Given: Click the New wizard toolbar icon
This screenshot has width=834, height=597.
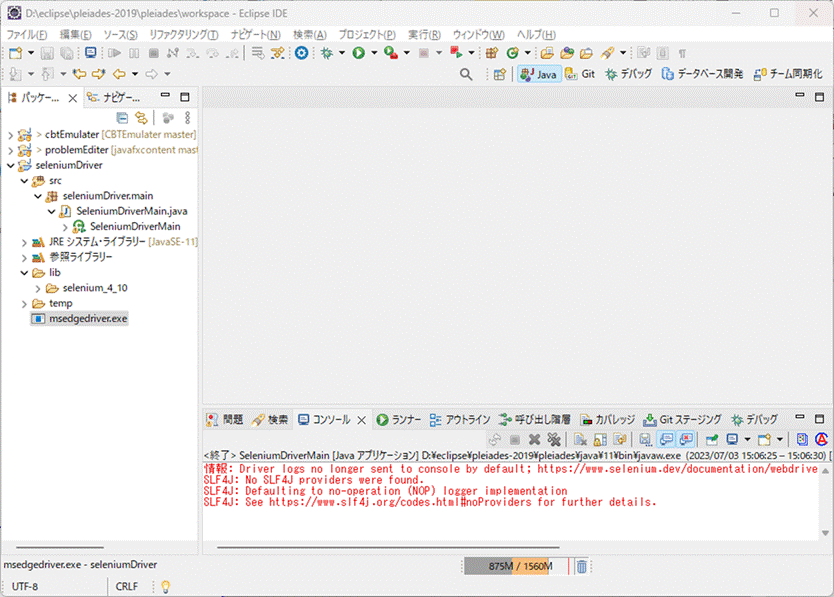Looking at the screenshot, I should coord(15,53).
